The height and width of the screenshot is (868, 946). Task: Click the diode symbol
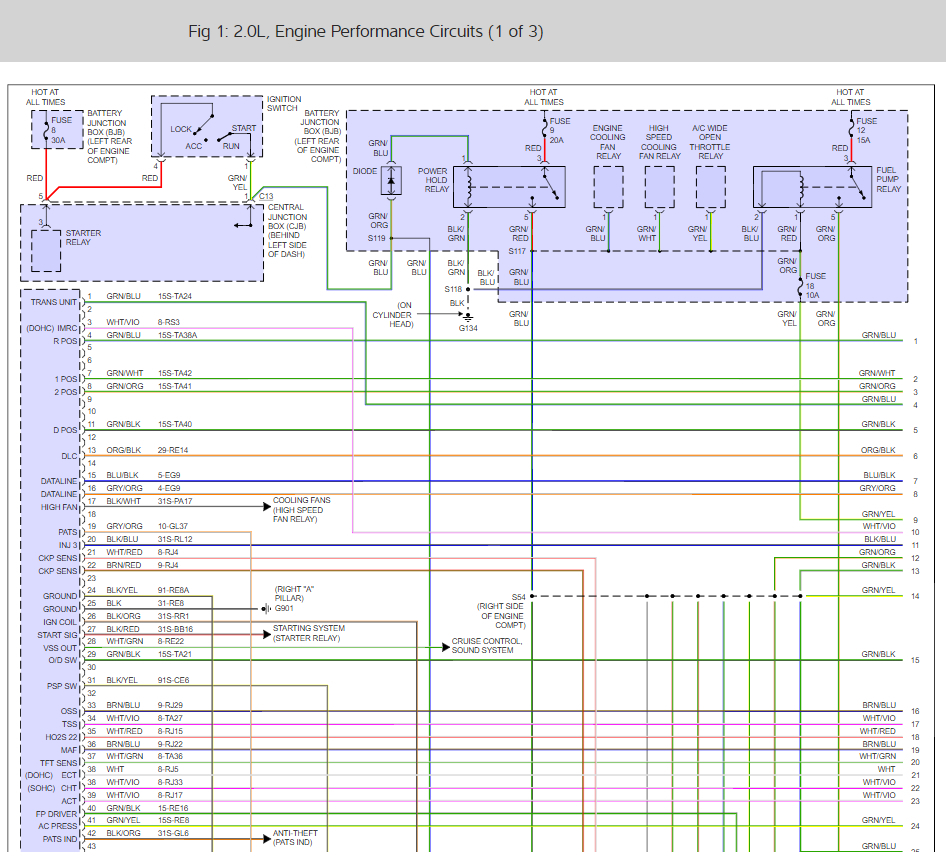coord(392,181)
